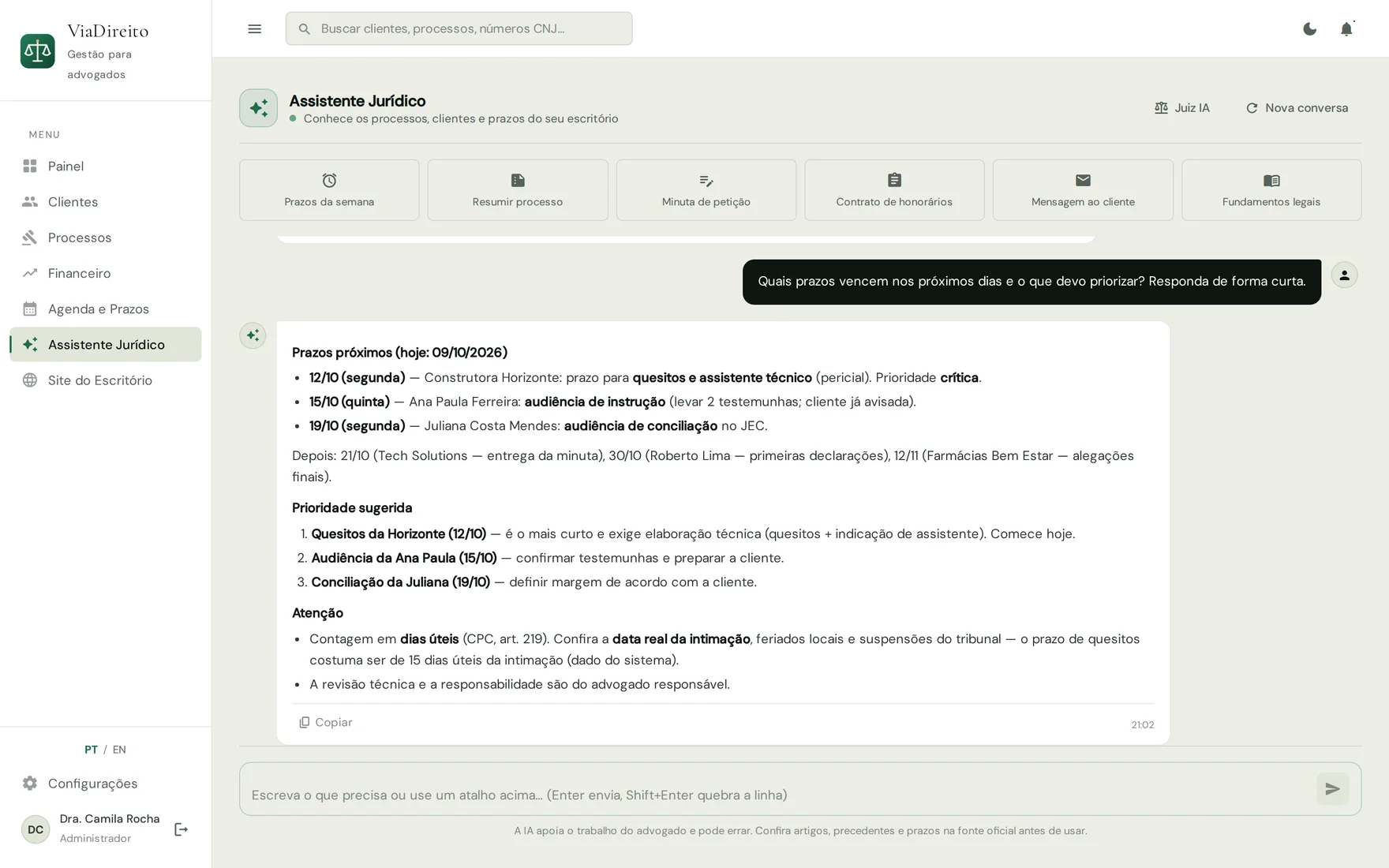Click the ViaDireito scales logo

click(37, 51)
